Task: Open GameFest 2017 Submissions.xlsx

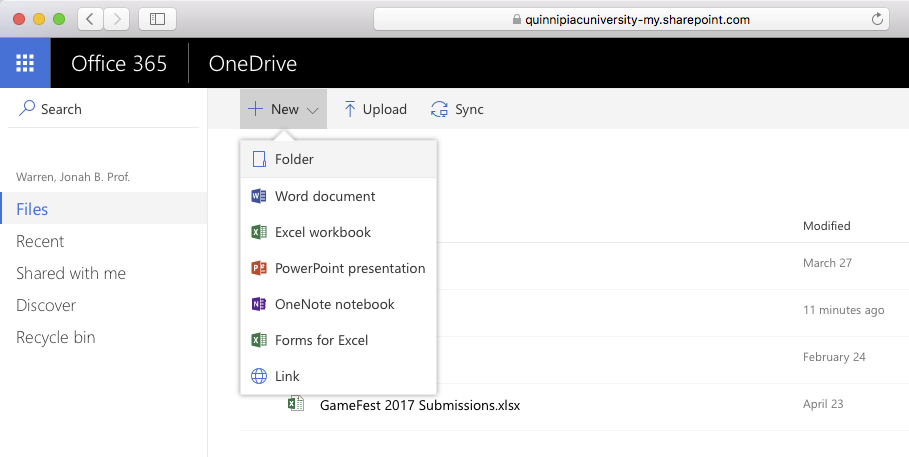Action: [419, 405]
